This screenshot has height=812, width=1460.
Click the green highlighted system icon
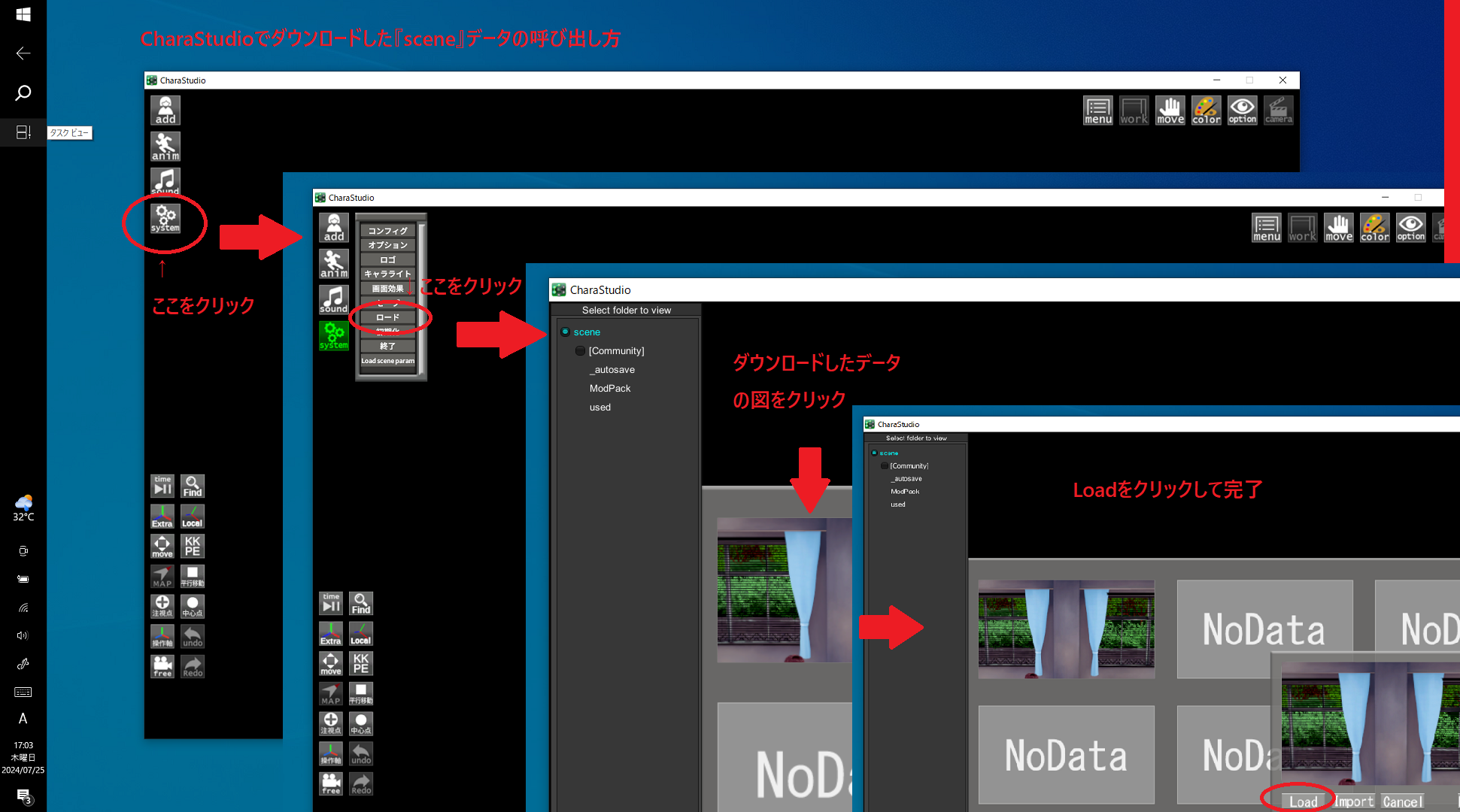(x=334, y=336)
